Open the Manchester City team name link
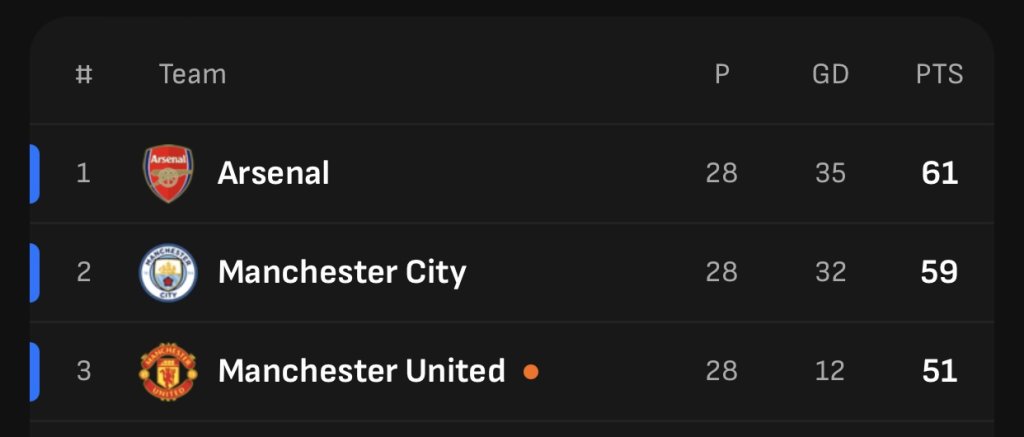This screenshot has height=437, width=1024. click(342, 272)
